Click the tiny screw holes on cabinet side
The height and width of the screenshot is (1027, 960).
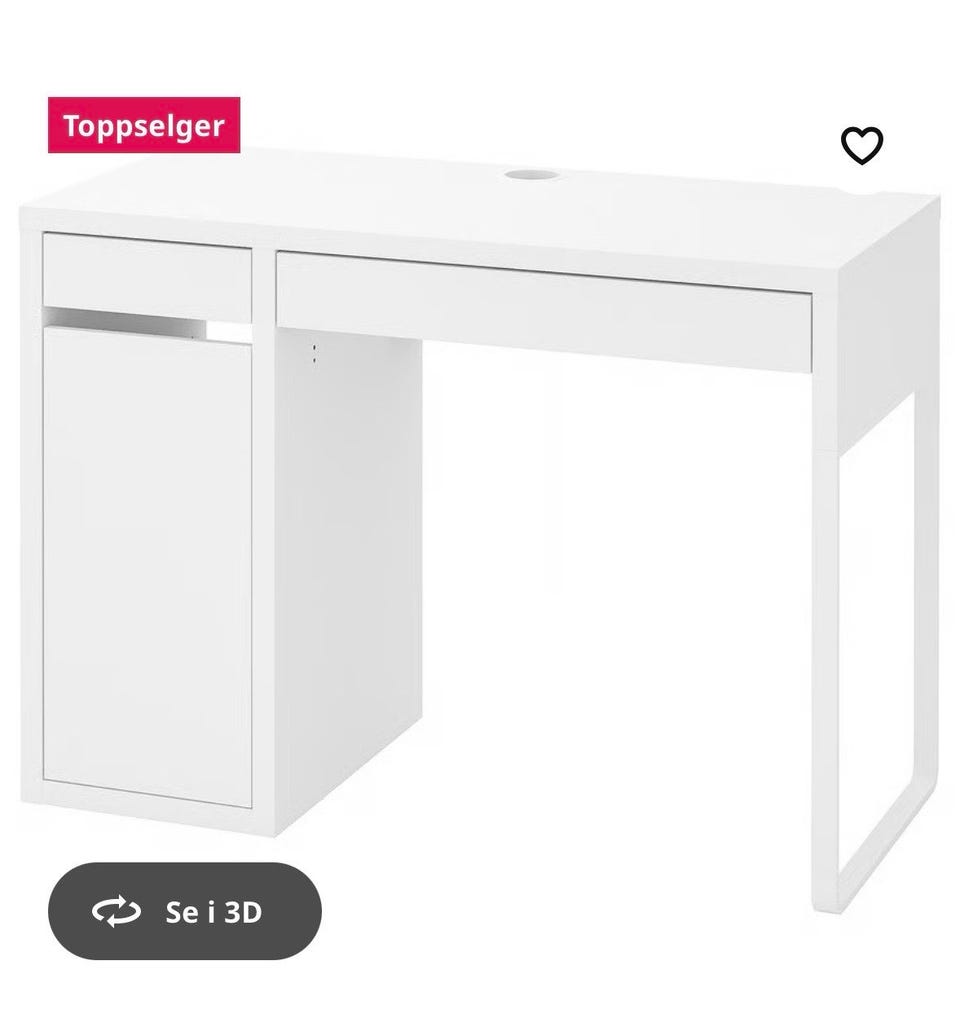(314, 354)
